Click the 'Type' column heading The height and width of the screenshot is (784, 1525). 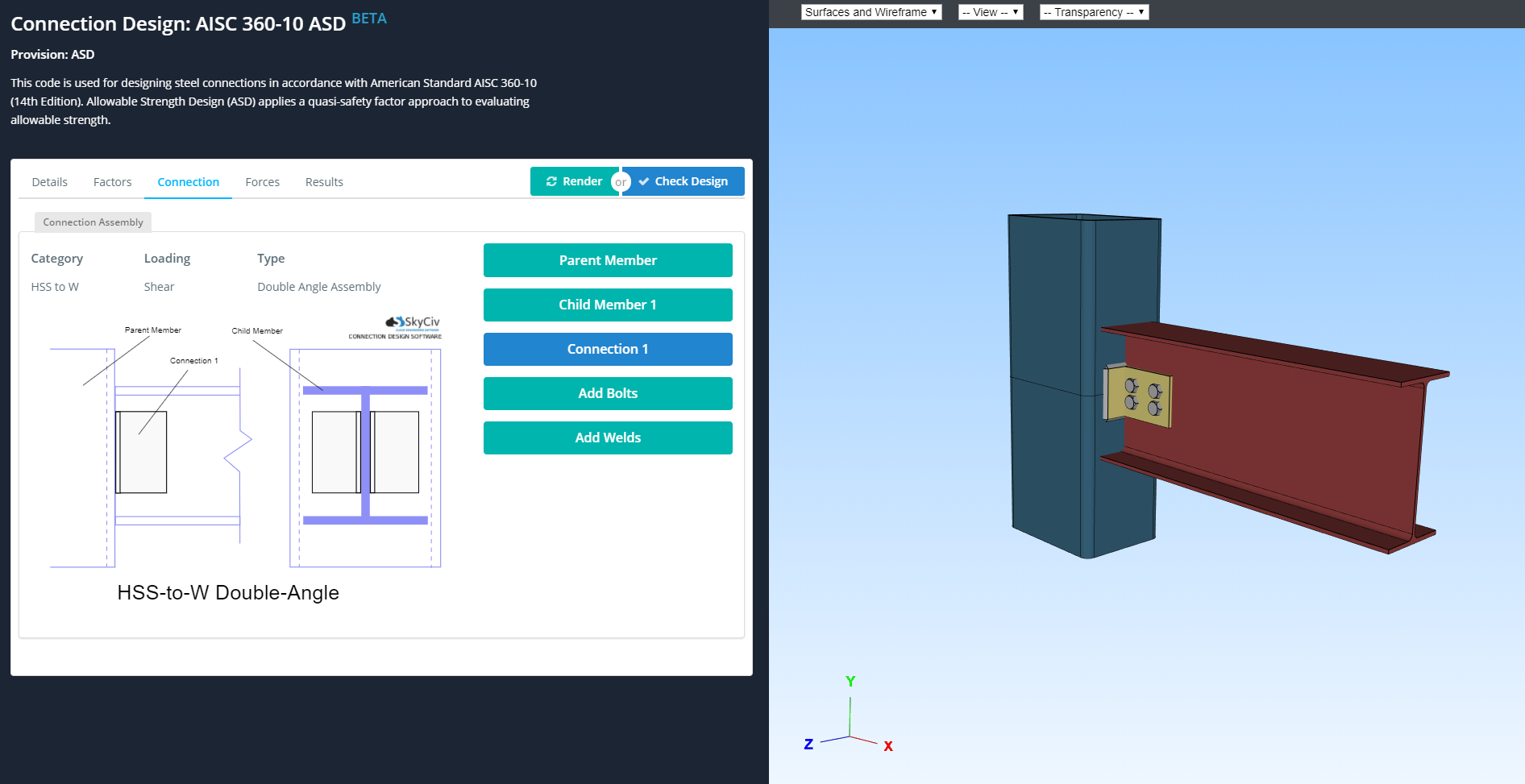click(271, 259)
